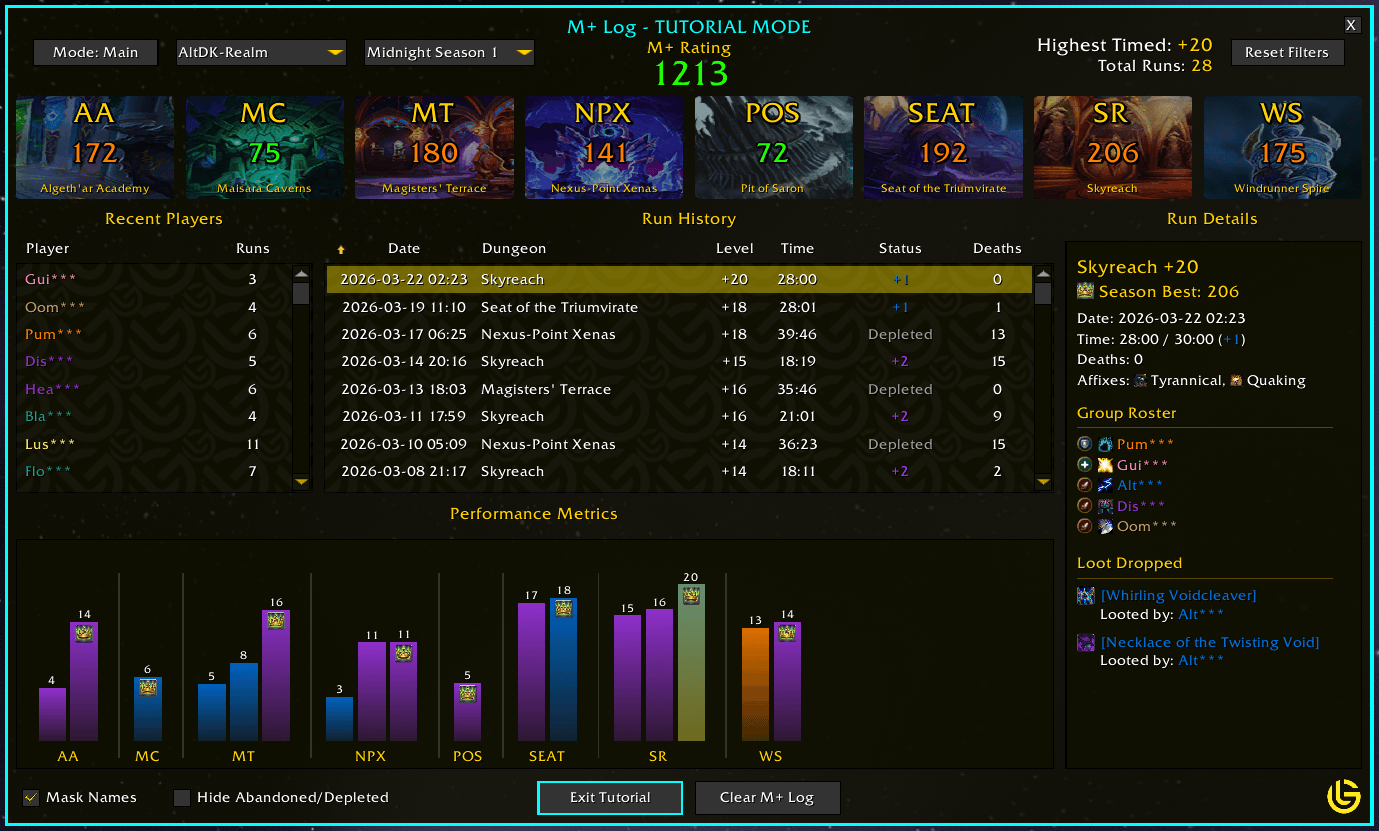Click the healer role icon beside Gui***

(1085, 465)
